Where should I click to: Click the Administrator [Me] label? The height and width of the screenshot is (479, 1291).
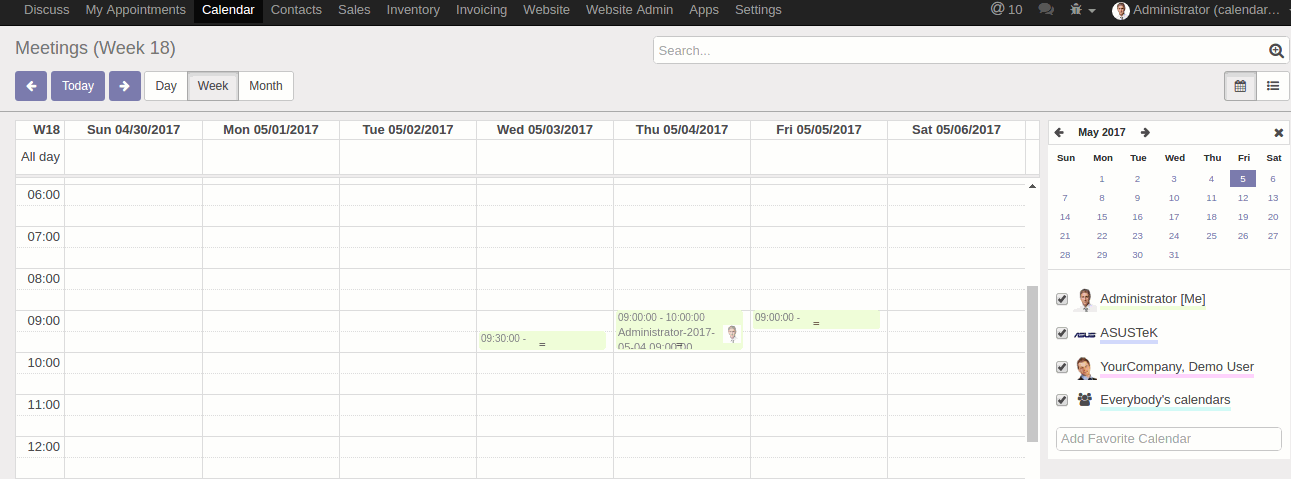[1153, 299]
